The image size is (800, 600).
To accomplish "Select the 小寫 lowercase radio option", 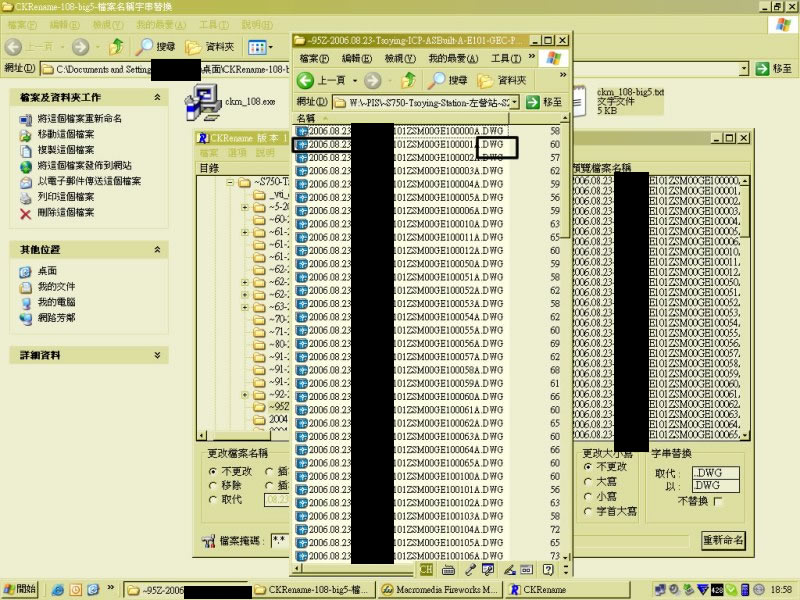I will (x=589, y=496).
